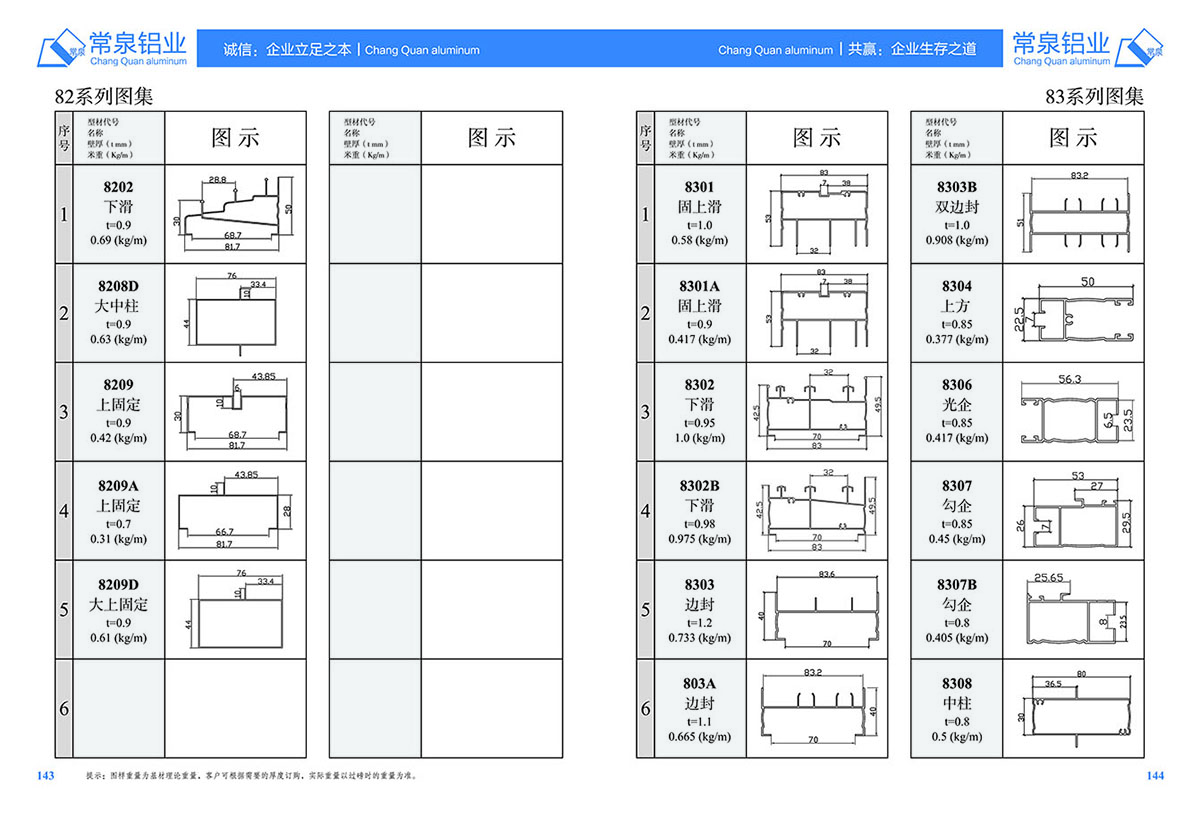Click page number 143

click(45, 776)
